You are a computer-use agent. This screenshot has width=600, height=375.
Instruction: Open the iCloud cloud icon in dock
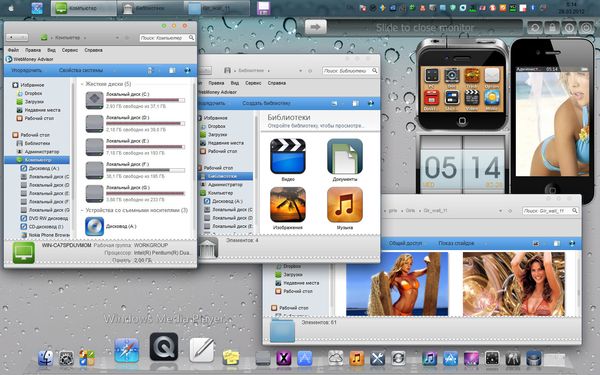click(x=336, y=358)
